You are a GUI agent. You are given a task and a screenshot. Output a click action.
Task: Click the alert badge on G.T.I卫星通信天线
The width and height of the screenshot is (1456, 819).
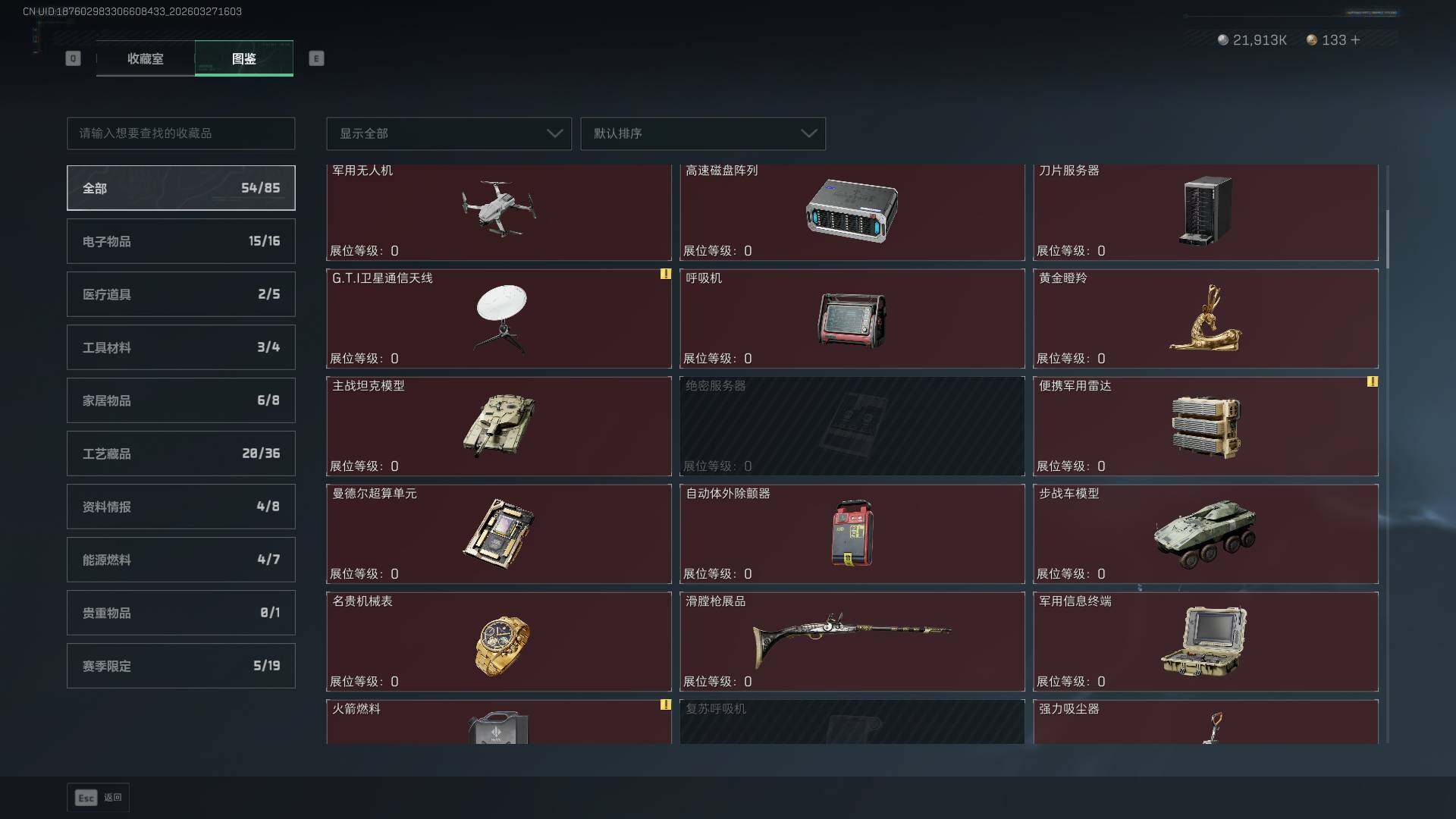tap(665, 274)
